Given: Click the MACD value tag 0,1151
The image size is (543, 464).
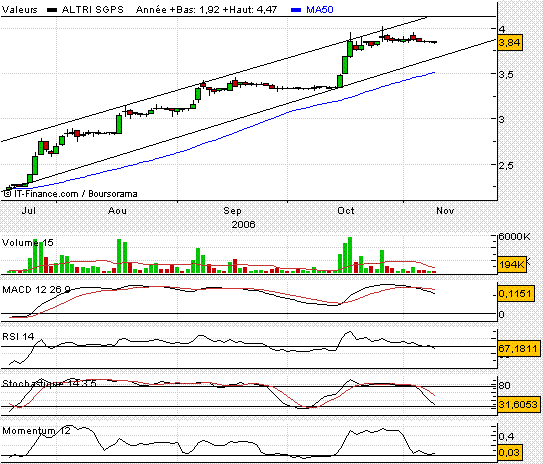Looking at the screenshot, I should point(515,294).
